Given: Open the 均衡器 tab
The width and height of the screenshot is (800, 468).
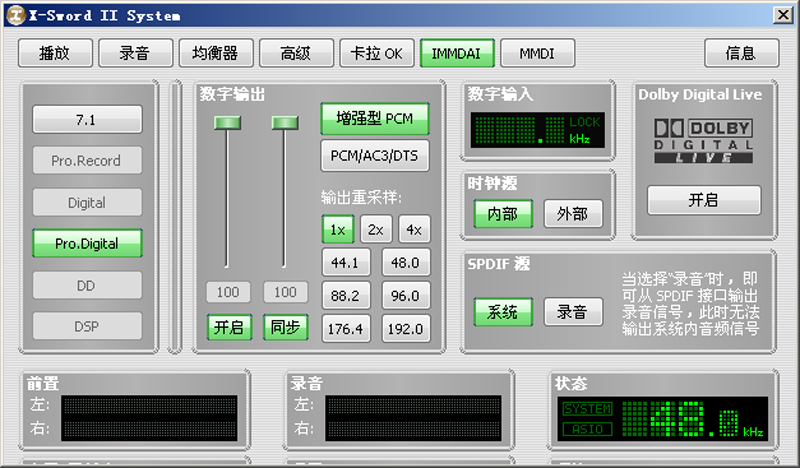Looking at the screenshot, I should click(216, 54).
